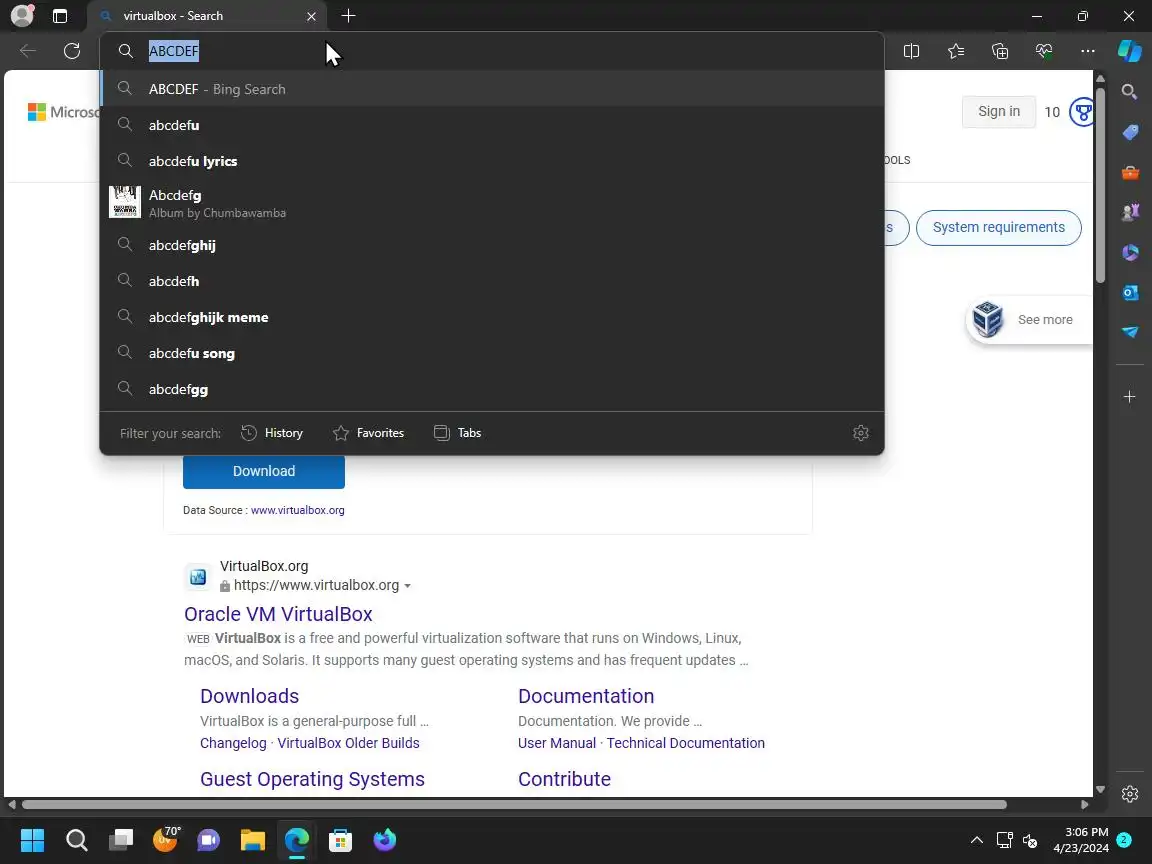Image resolution: width=1152 pixels, height=864 pixels.
Task: Choose 'abcdefu song' suggestion
Action: (492, 353)
